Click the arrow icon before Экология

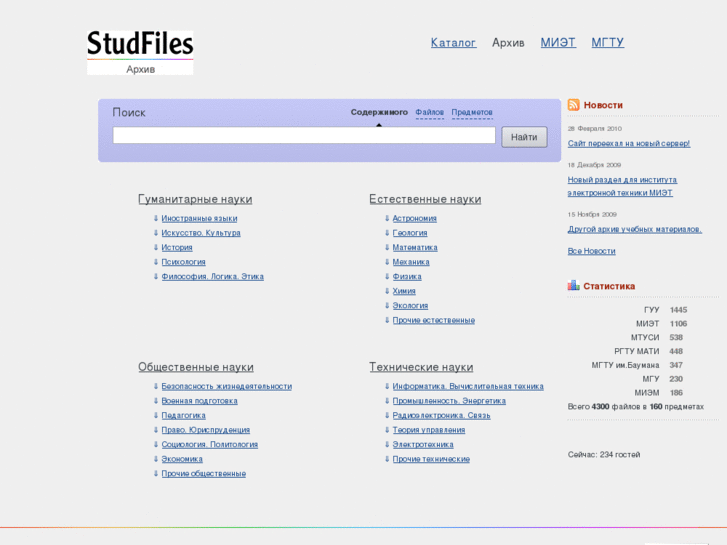click(387, 305)
